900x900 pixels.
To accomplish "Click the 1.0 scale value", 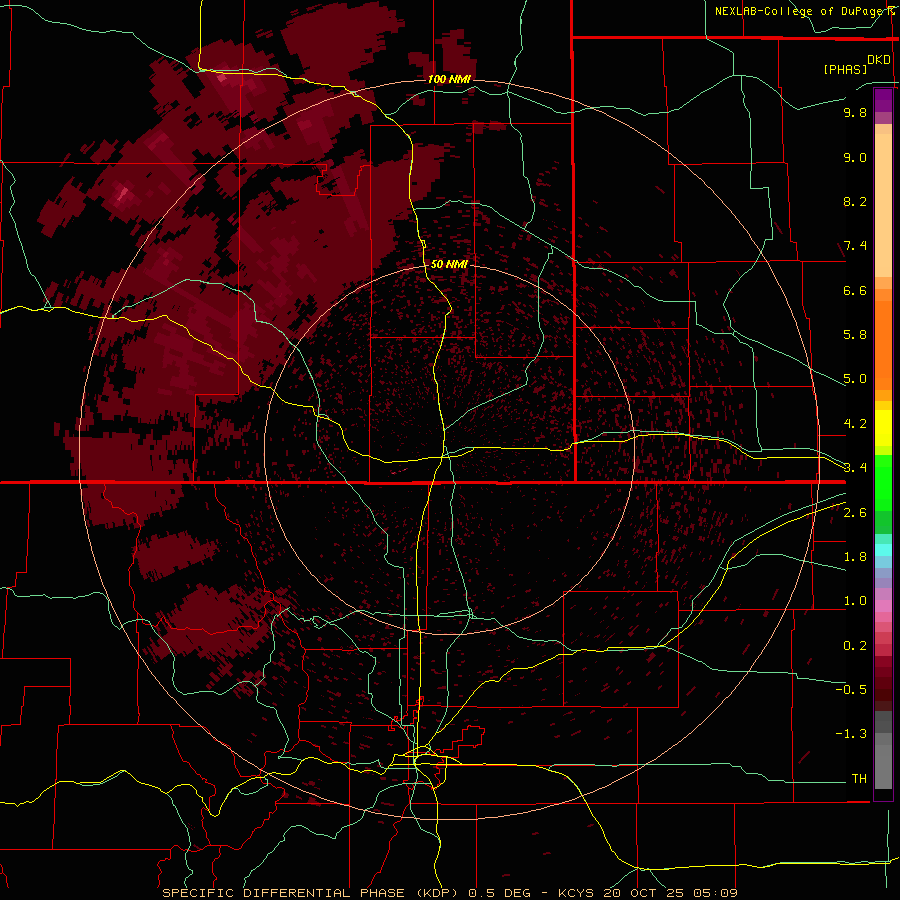I will coord(855,601).
